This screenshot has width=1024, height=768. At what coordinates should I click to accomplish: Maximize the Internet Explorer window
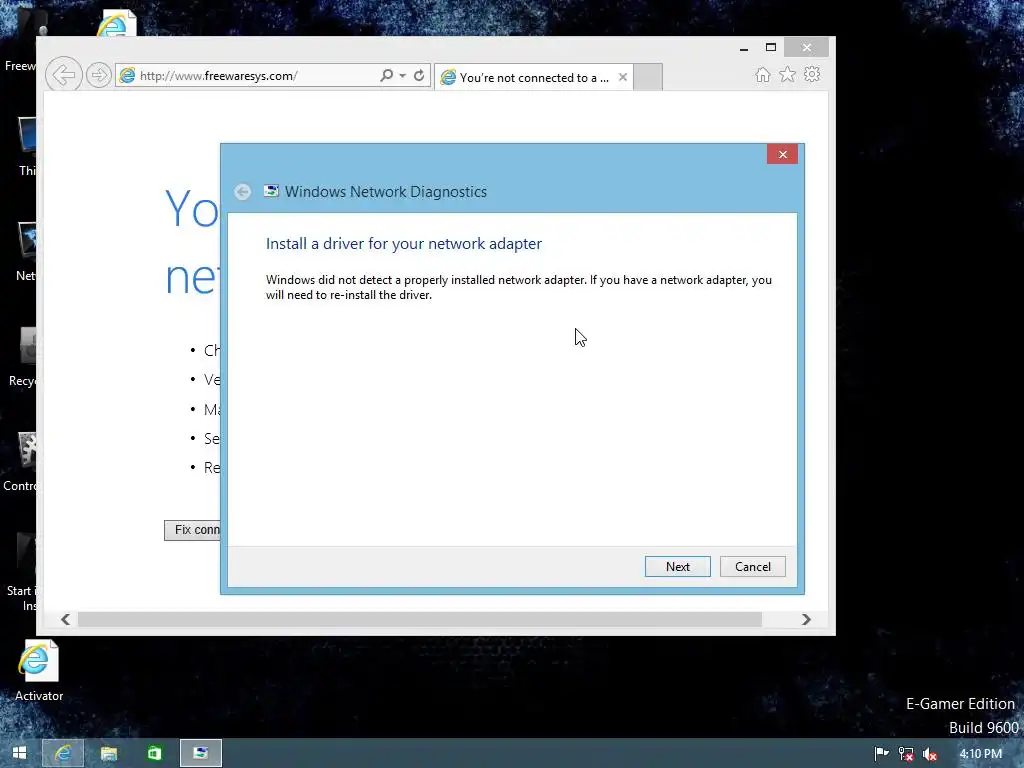tap(771, 48)
